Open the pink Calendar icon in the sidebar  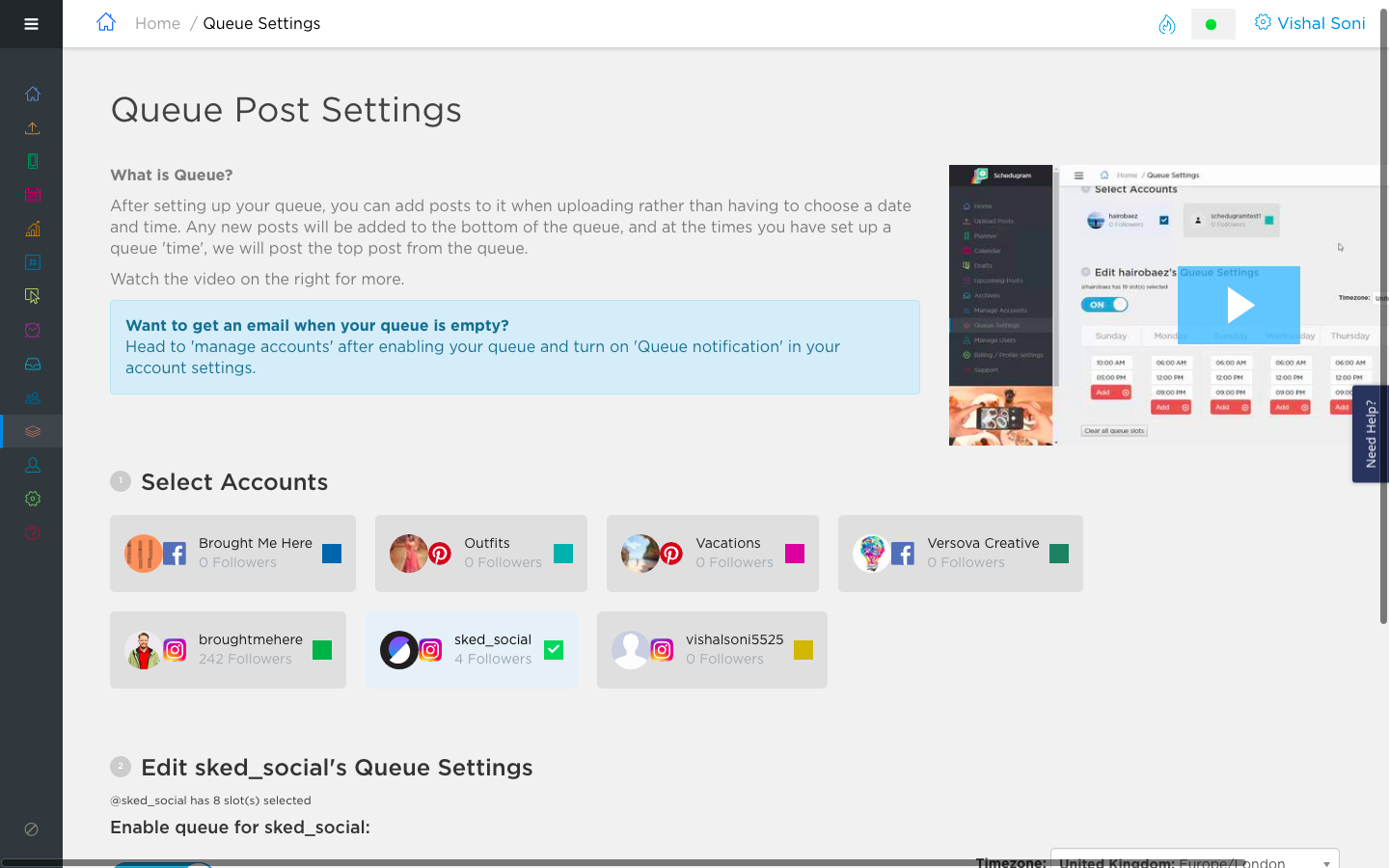point(33,195)
